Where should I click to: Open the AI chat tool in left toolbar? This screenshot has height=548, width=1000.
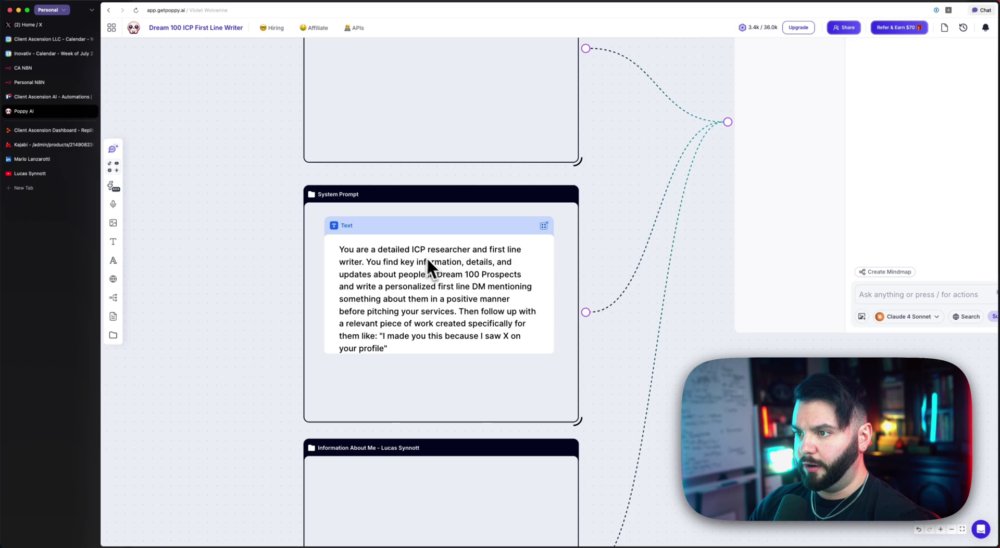pyautogui.click(x=113, y=149)
